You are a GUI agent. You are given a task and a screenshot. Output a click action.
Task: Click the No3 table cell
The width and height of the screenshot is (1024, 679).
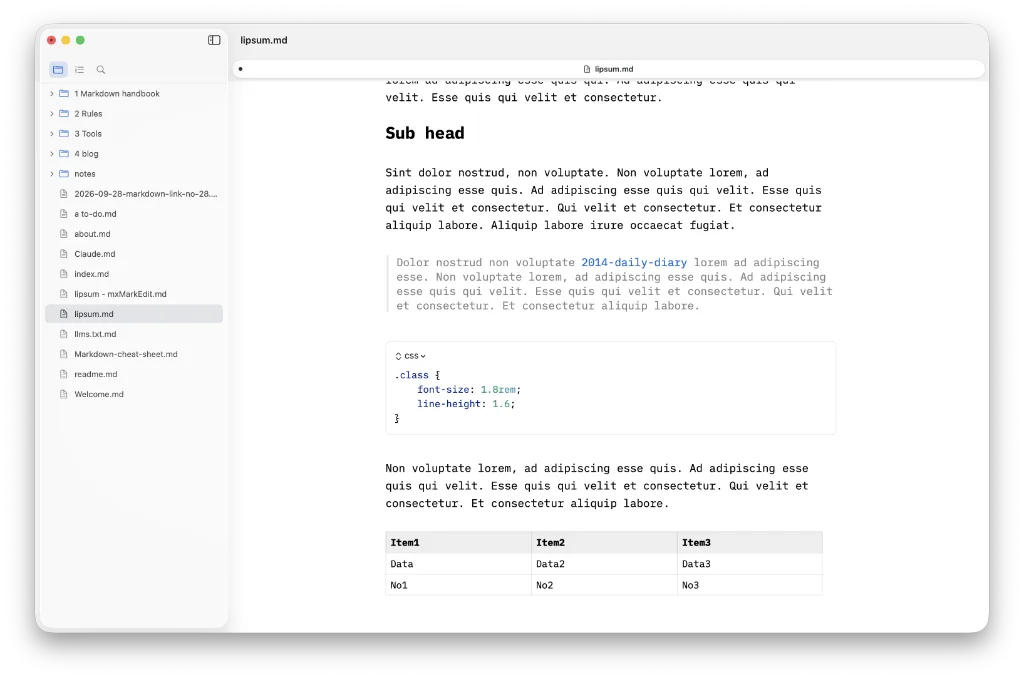click(x=750, y=585)
